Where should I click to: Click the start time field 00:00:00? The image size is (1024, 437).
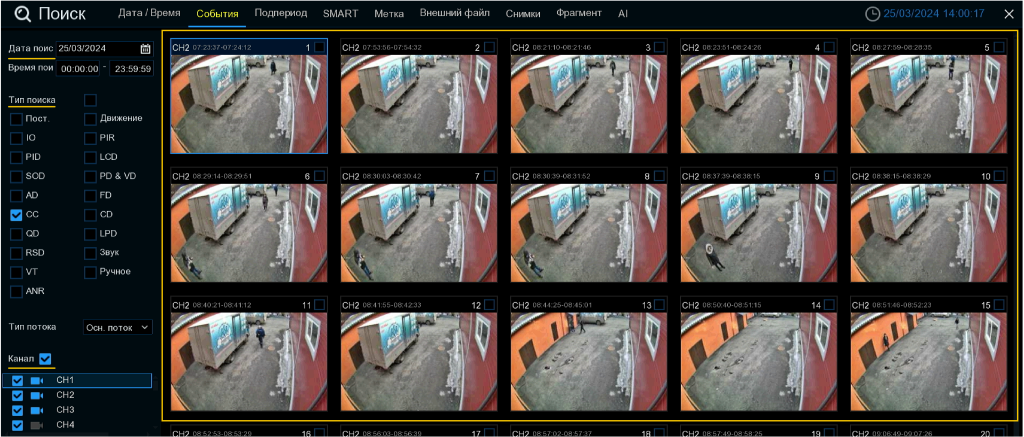[x=78, y=69]
